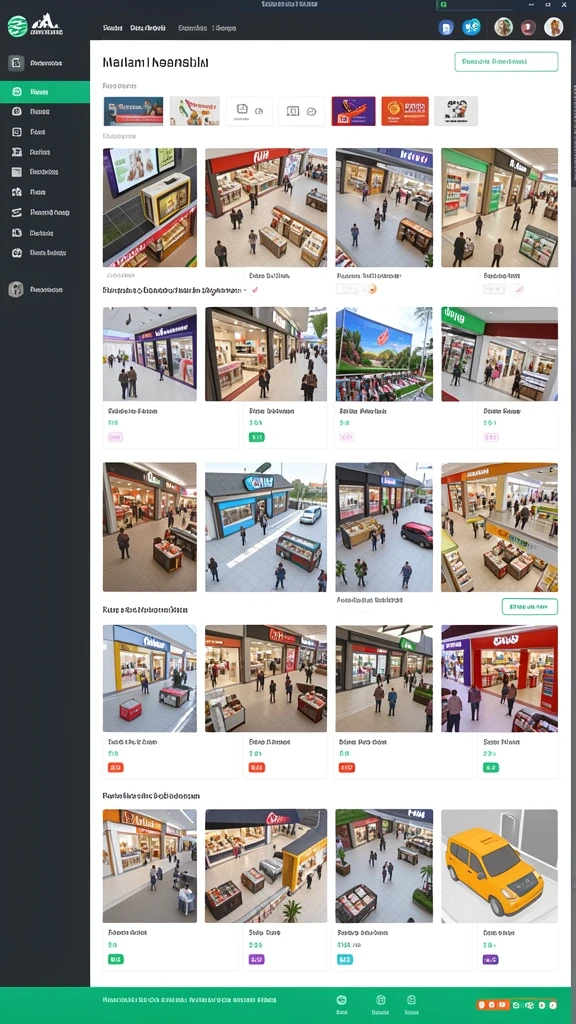Select the purple banner thumbnail in the top strip

(x=353, y=111)
